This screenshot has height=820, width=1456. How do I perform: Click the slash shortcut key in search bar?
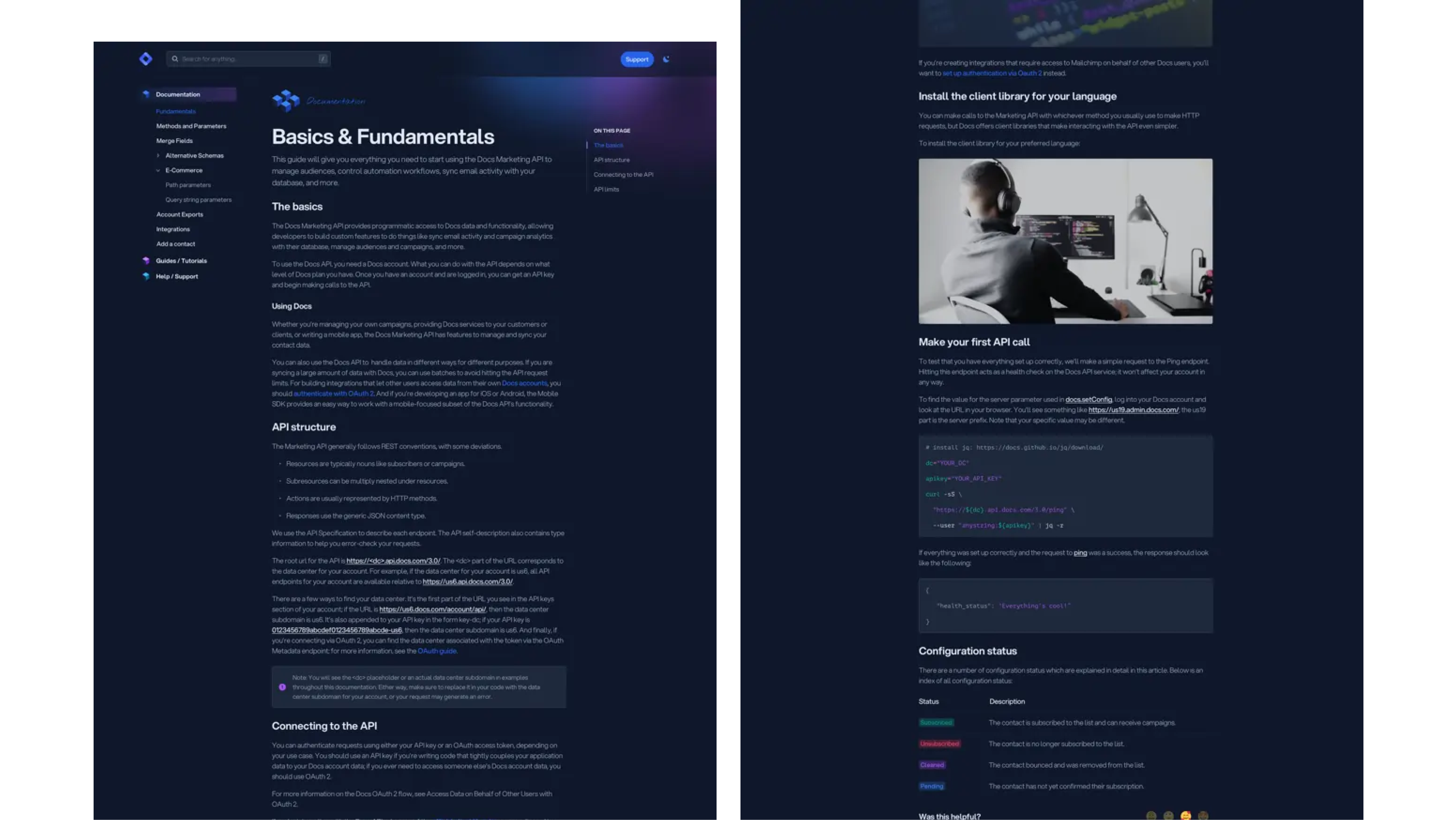[323, 59]
